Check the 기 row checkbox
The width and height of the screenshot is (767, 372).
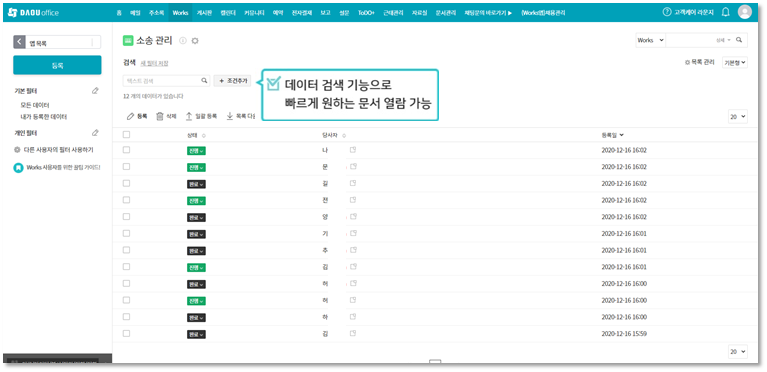coord(126,233)
